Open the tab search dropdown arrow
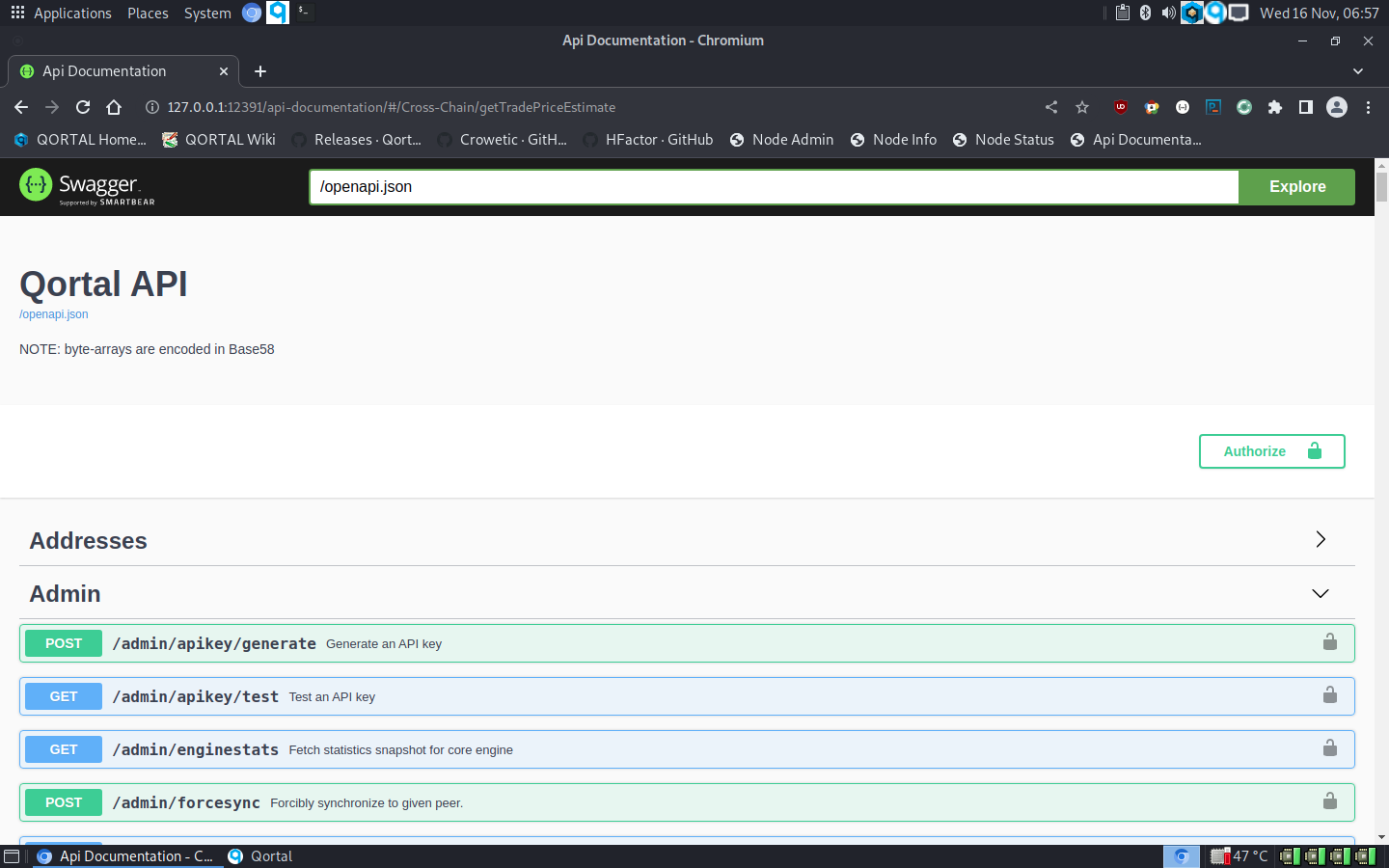 click(1358, 71)
